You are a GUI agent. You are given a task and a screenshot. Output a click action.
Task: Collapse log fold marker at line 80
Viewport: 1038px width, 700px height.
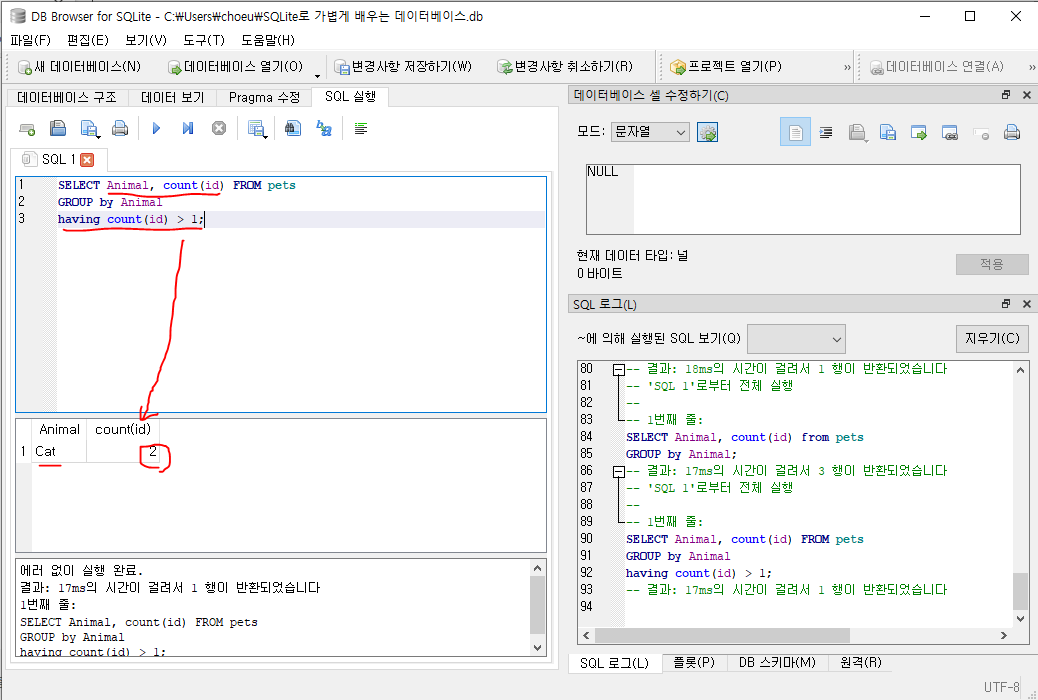click(x=618, y=370)
